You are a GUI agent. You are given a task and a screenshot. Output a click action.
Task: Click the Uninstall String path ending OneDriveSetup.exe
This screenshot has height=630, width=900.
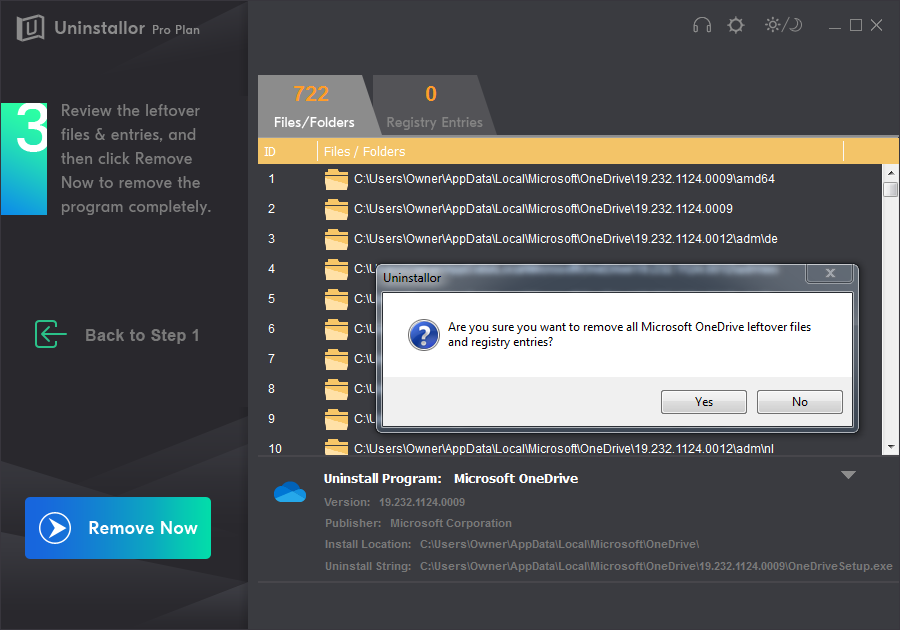(x=656, y=566)
